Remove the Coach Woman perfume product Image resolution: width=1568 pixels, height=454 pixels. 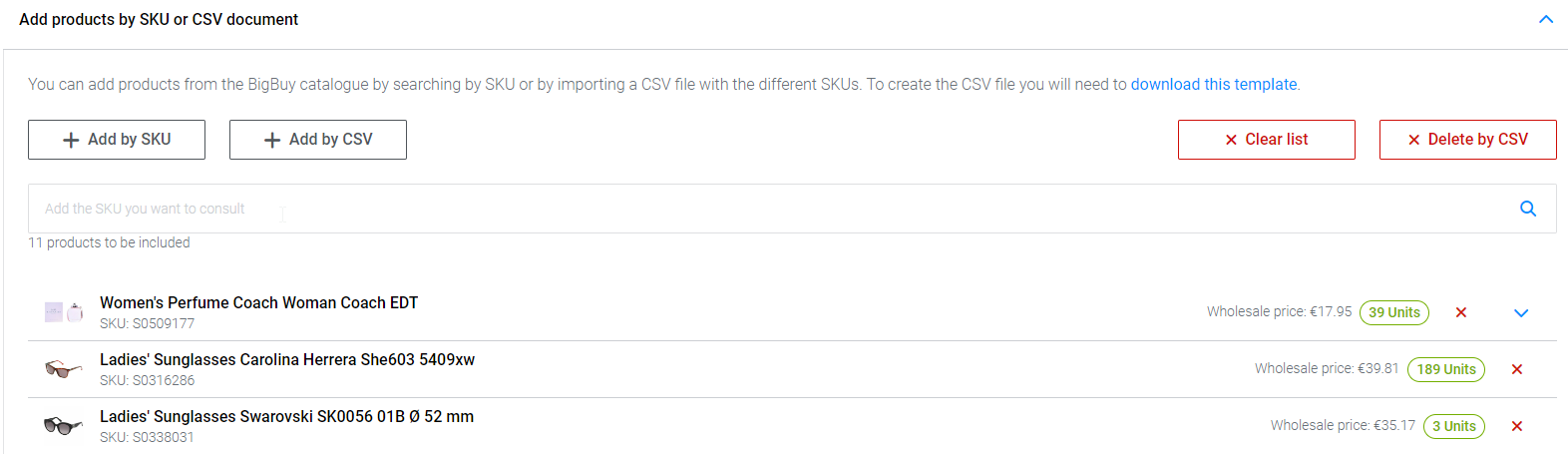click(1460, 312)
